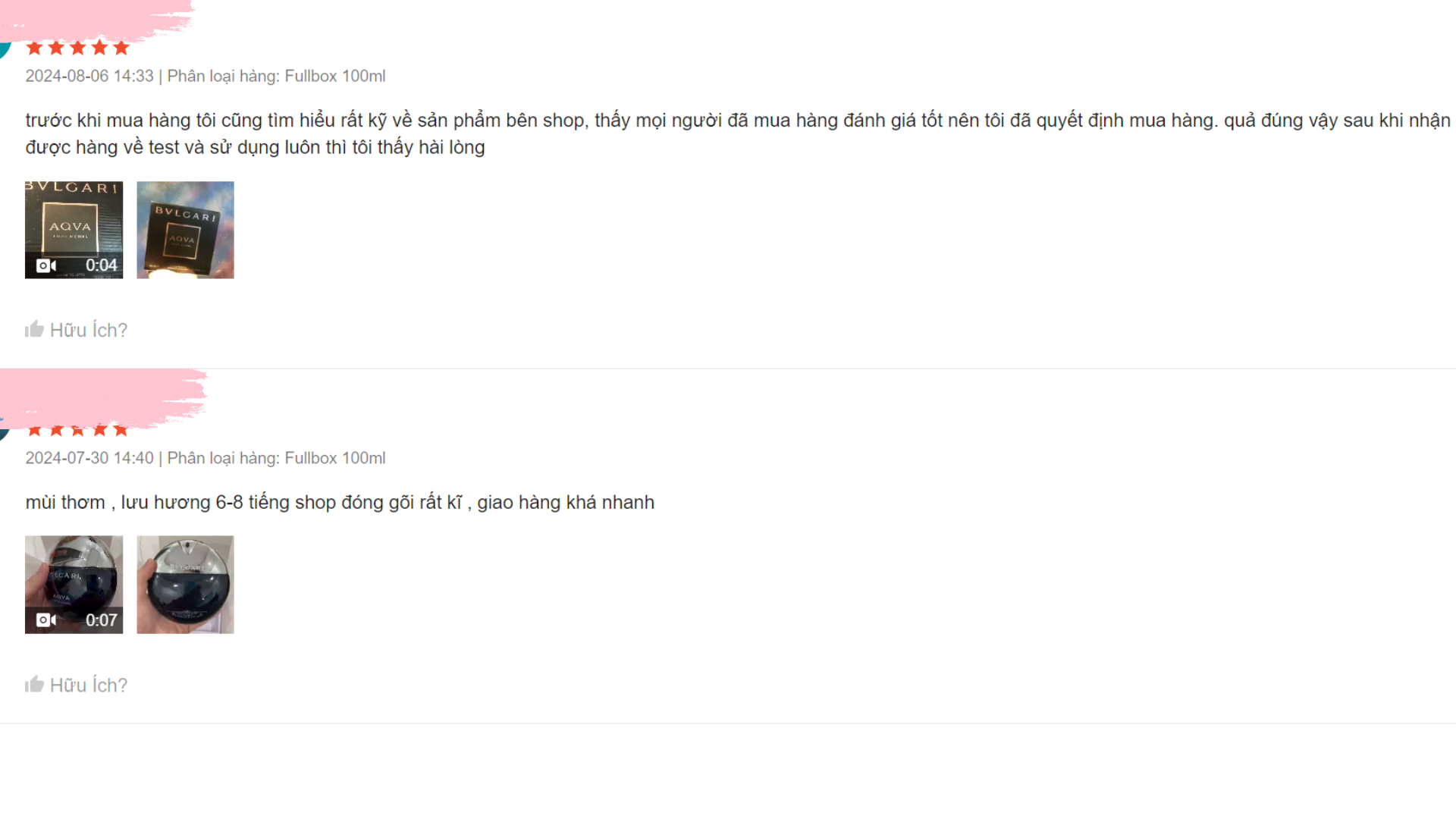
Task: Click camera icon on 0:04 video thumbnail
Action: 46,265
